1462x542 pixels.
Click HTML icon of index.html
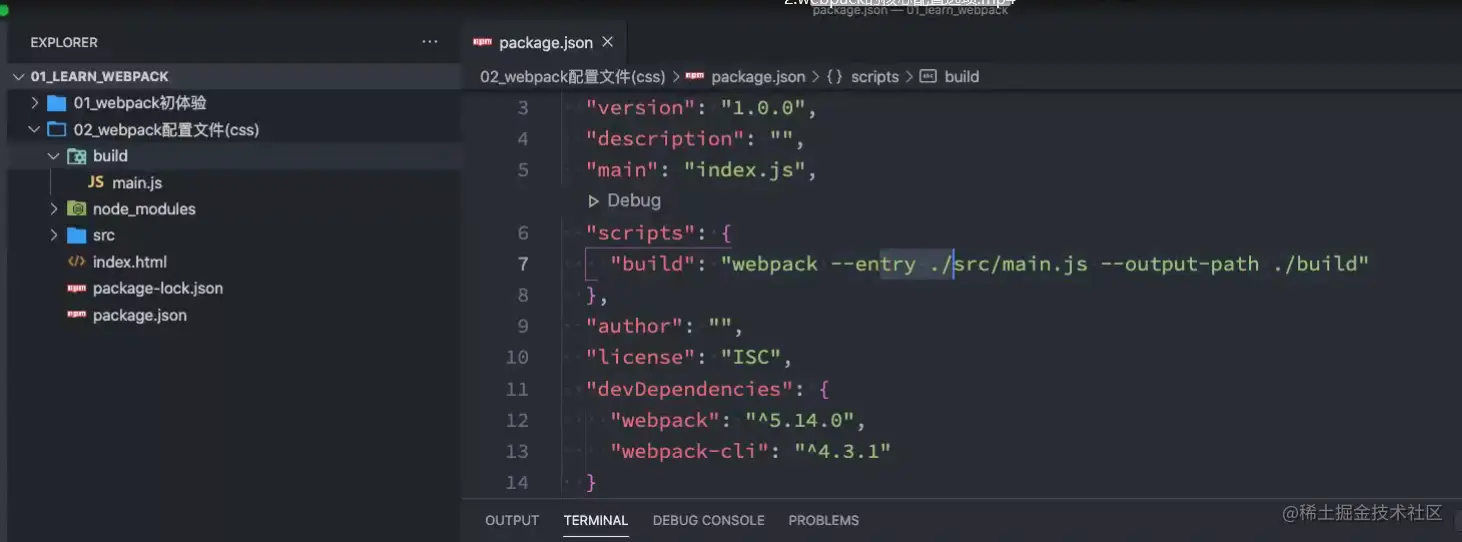click(x=76, y=262)
